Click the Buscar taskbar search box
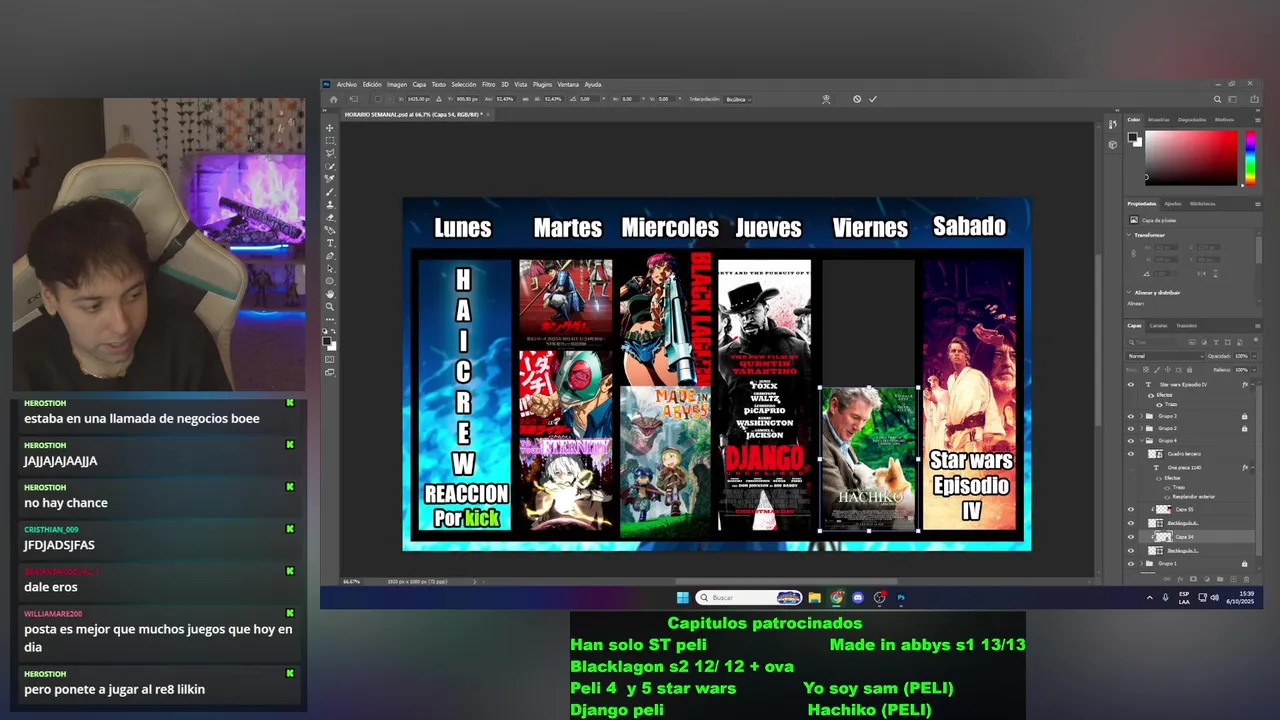1280x720 pixels. (x=748, y=597)
